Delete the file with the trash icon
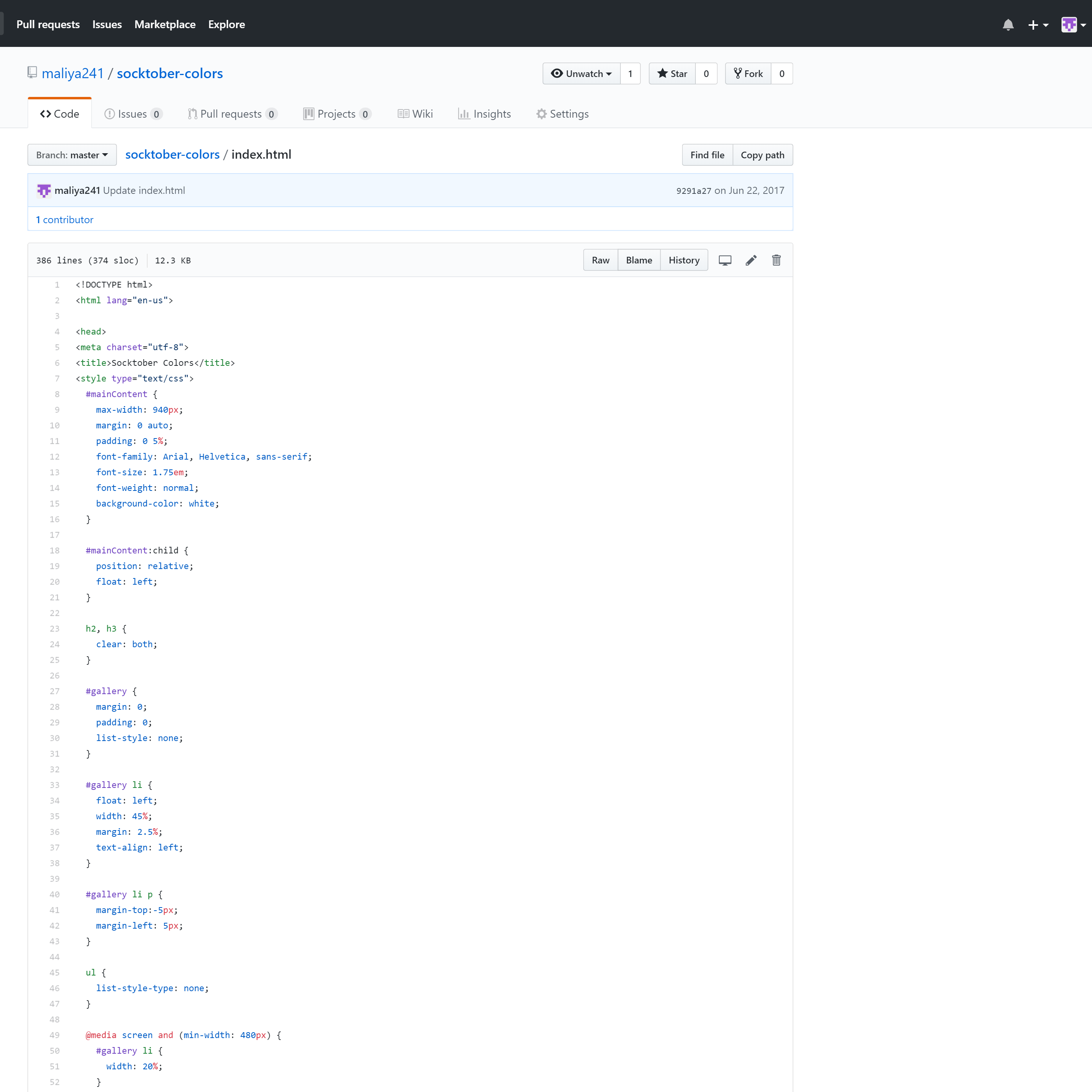 (776, 260)
